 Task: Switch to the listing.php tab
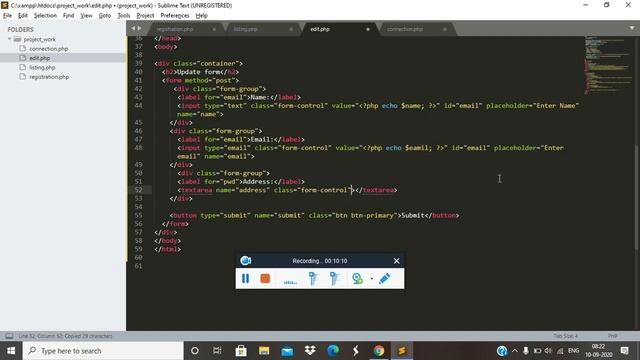245,29
